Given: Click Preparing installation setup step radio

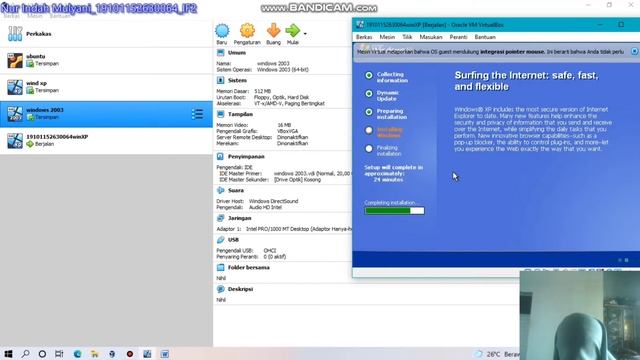Looking at the screenshot, I should (369, 112).
